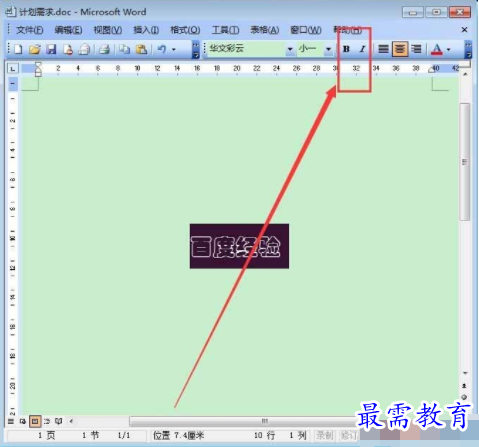Click the Word document icon in title bar
The height and width of the screenshot is (447, 479).
[11, 12]
